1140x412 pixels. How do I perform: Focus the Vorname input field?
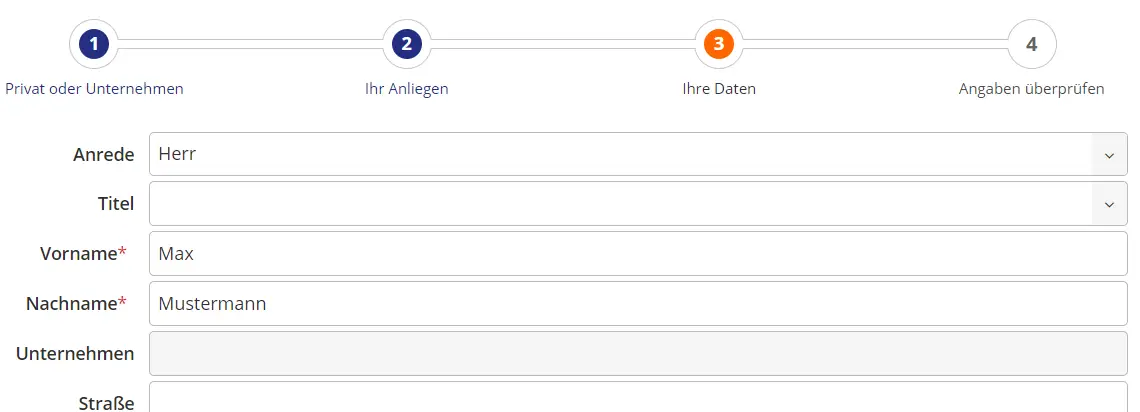(638, 254)
